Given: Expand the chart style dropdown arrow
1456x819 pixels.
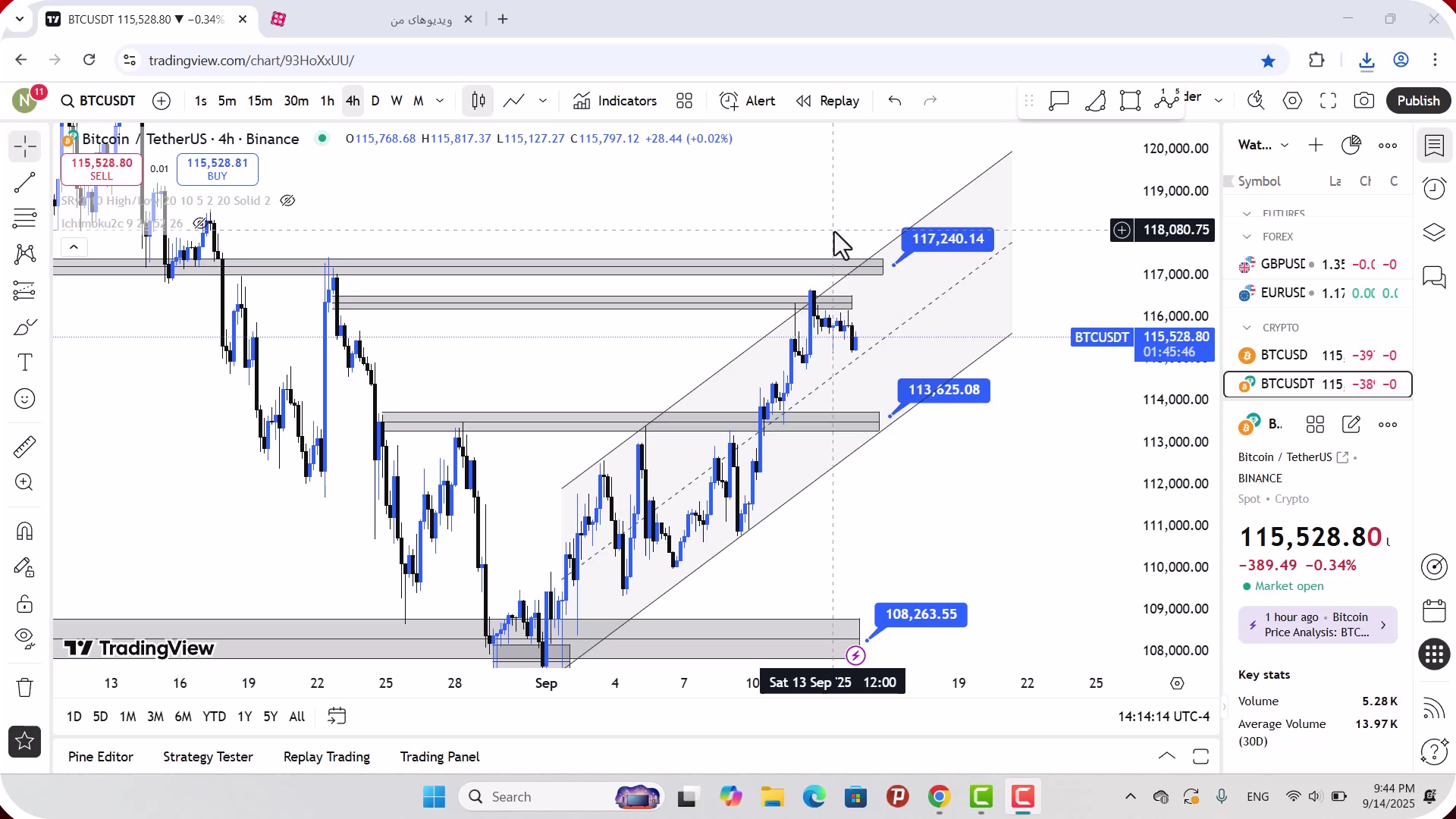Looking at the screenshot, I should [543, 101].
